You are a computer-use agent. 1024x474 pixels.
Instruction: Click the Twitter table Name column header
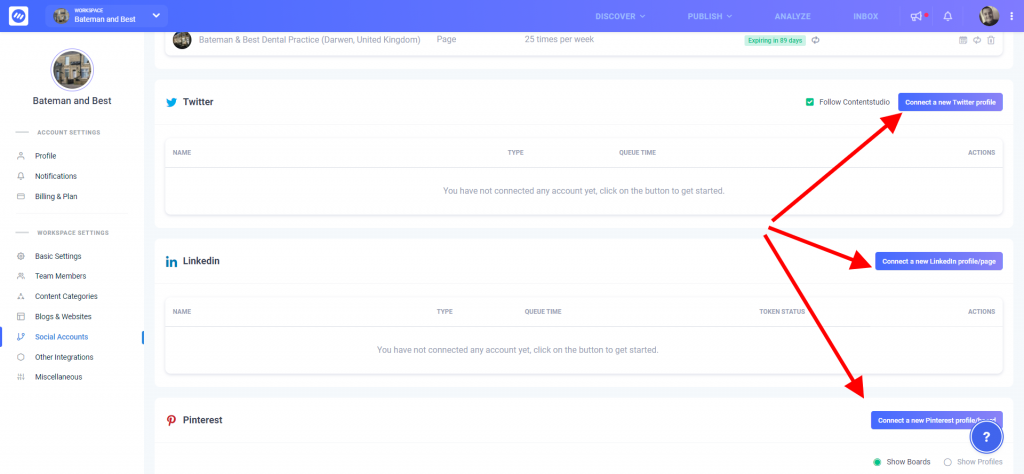(x=182, y=153)
